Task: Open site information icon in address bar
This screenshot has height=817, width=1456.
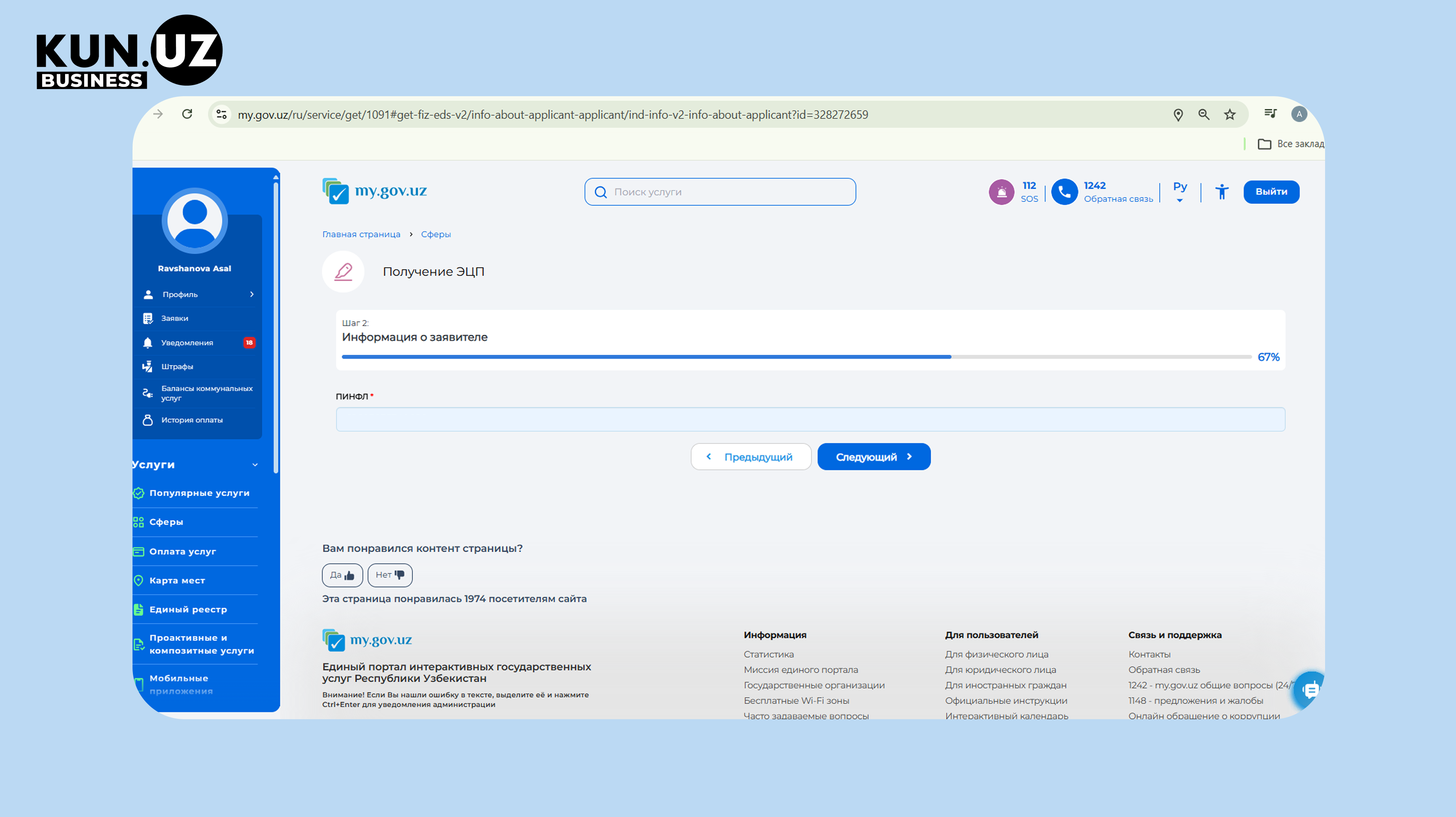Action: click(x=222, y=114)
